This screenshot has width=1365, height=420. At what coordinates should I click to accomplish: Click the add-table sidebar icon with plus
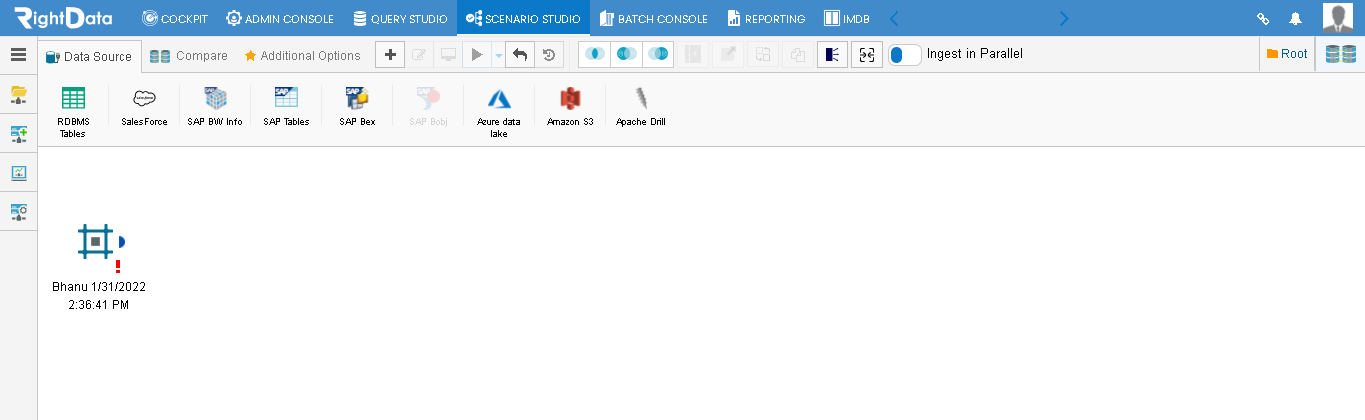tap(18, 133)
